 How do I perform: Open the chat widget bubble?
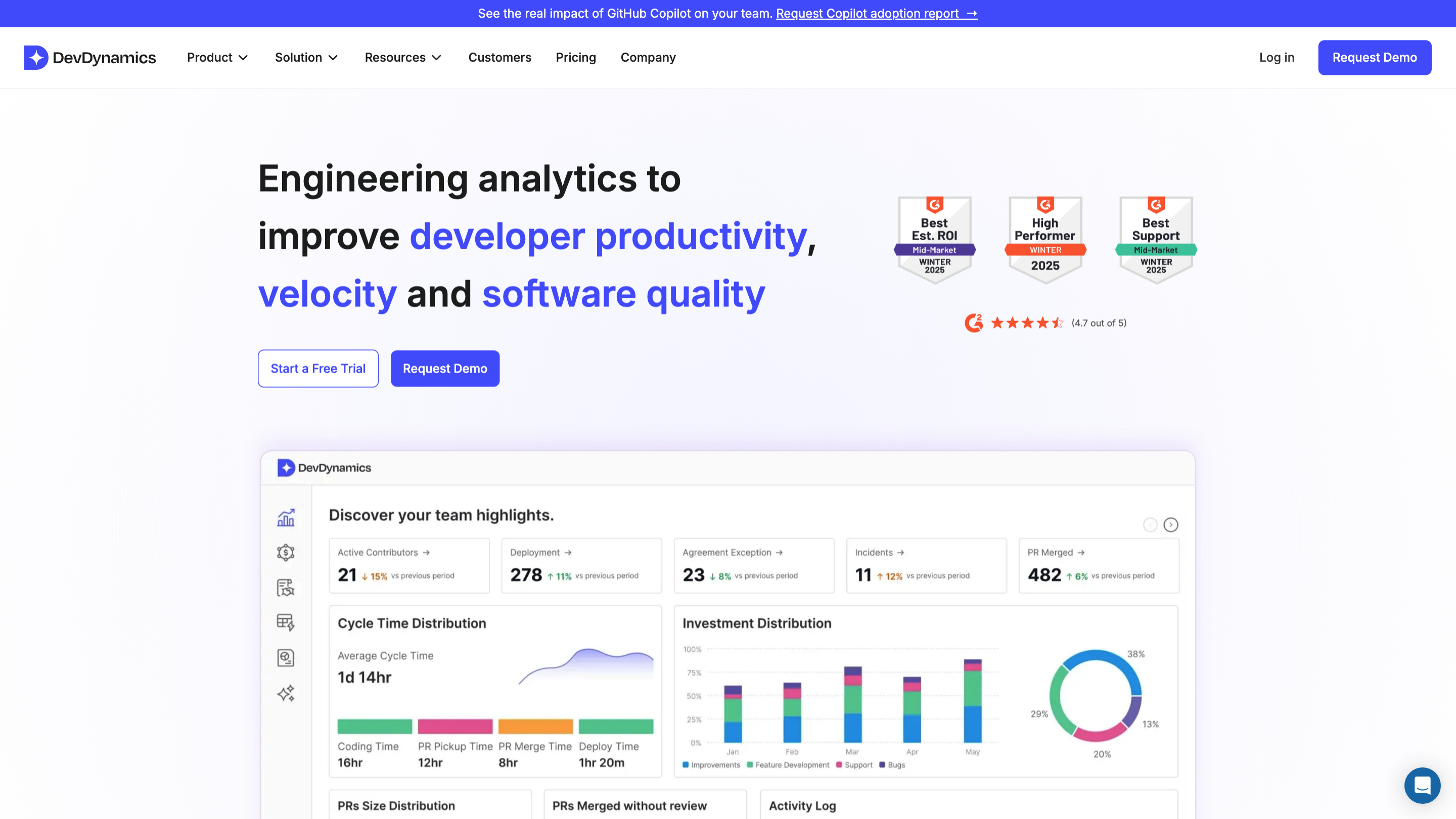click(x=1422, y=785)
